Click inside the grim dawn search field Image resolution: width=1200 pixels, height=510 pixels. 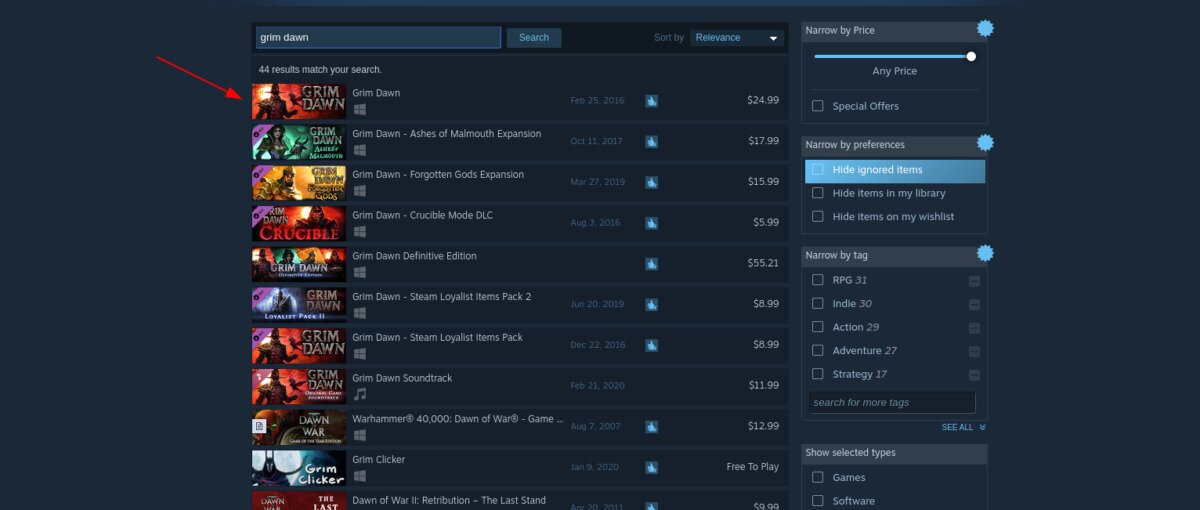pyautogui.click(x=378, y=38)
